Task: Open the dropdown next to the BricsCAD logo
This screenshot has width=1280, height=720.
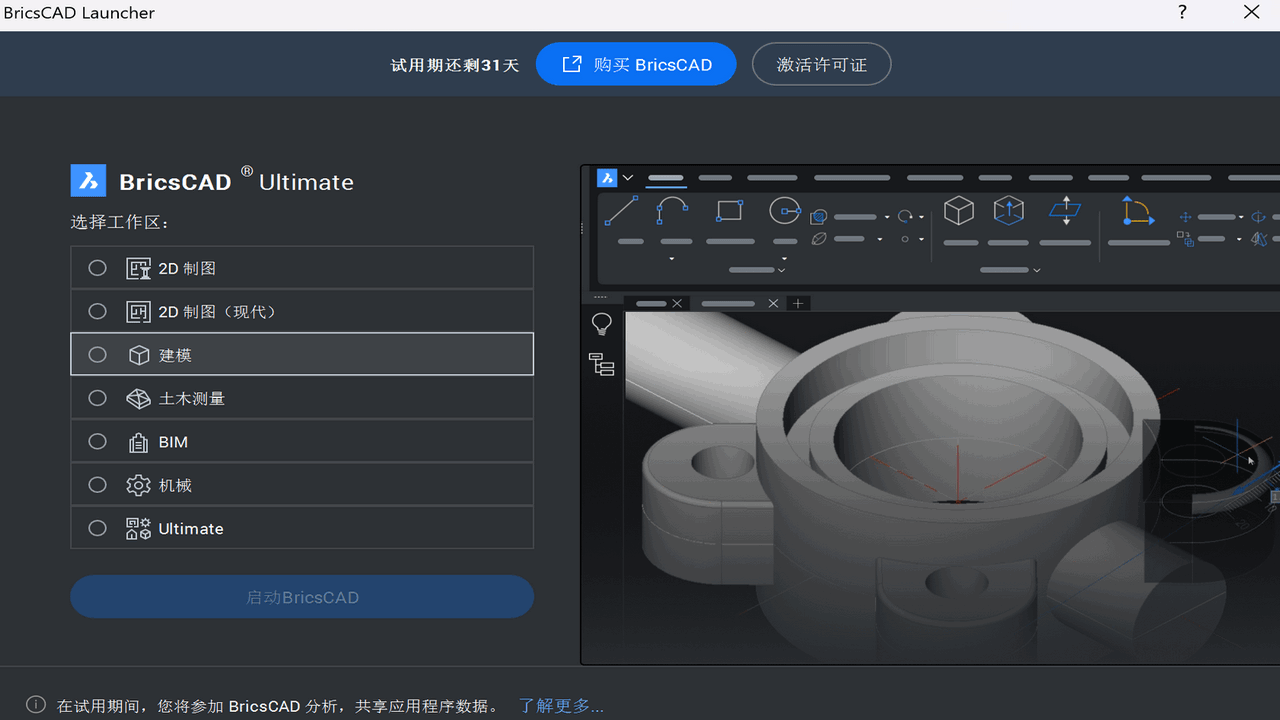Action: [628, 178]
